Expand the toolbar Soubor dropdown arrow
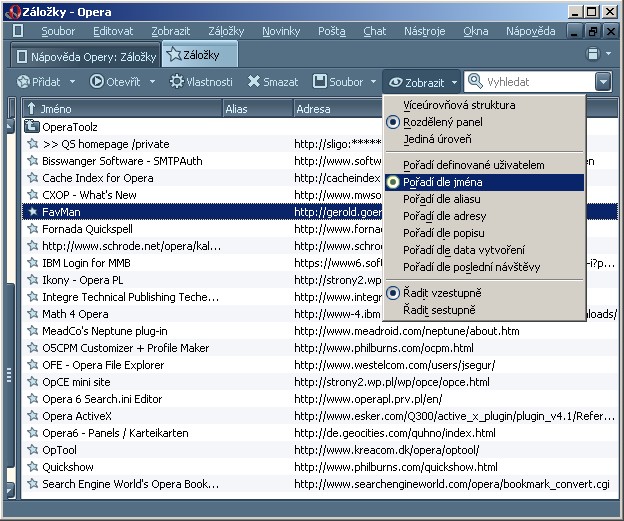 pyautogui.click(x=373, y=82)
